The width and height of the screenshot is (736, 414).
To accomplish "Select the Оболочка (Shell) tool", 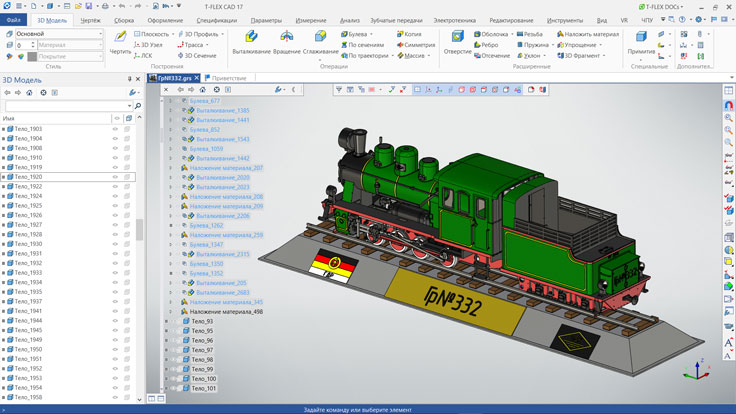I will [x=492, y=33].
